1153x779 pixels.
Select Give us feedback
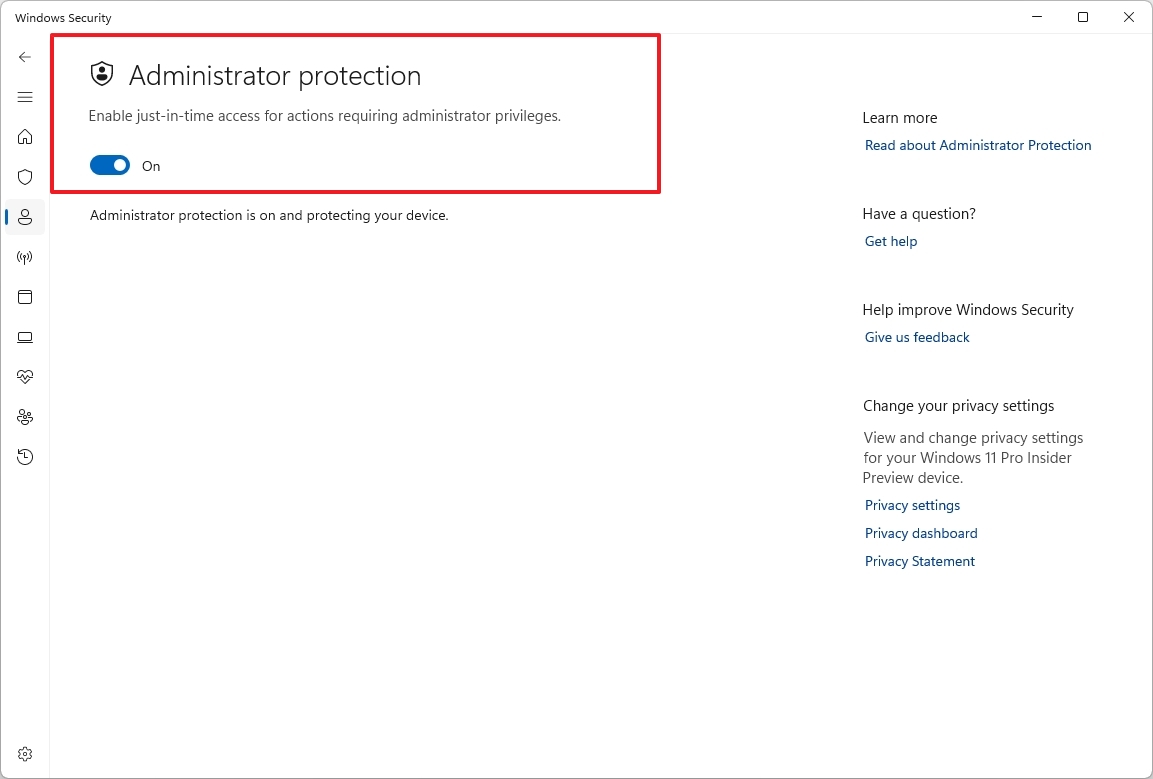click(916, 337)
